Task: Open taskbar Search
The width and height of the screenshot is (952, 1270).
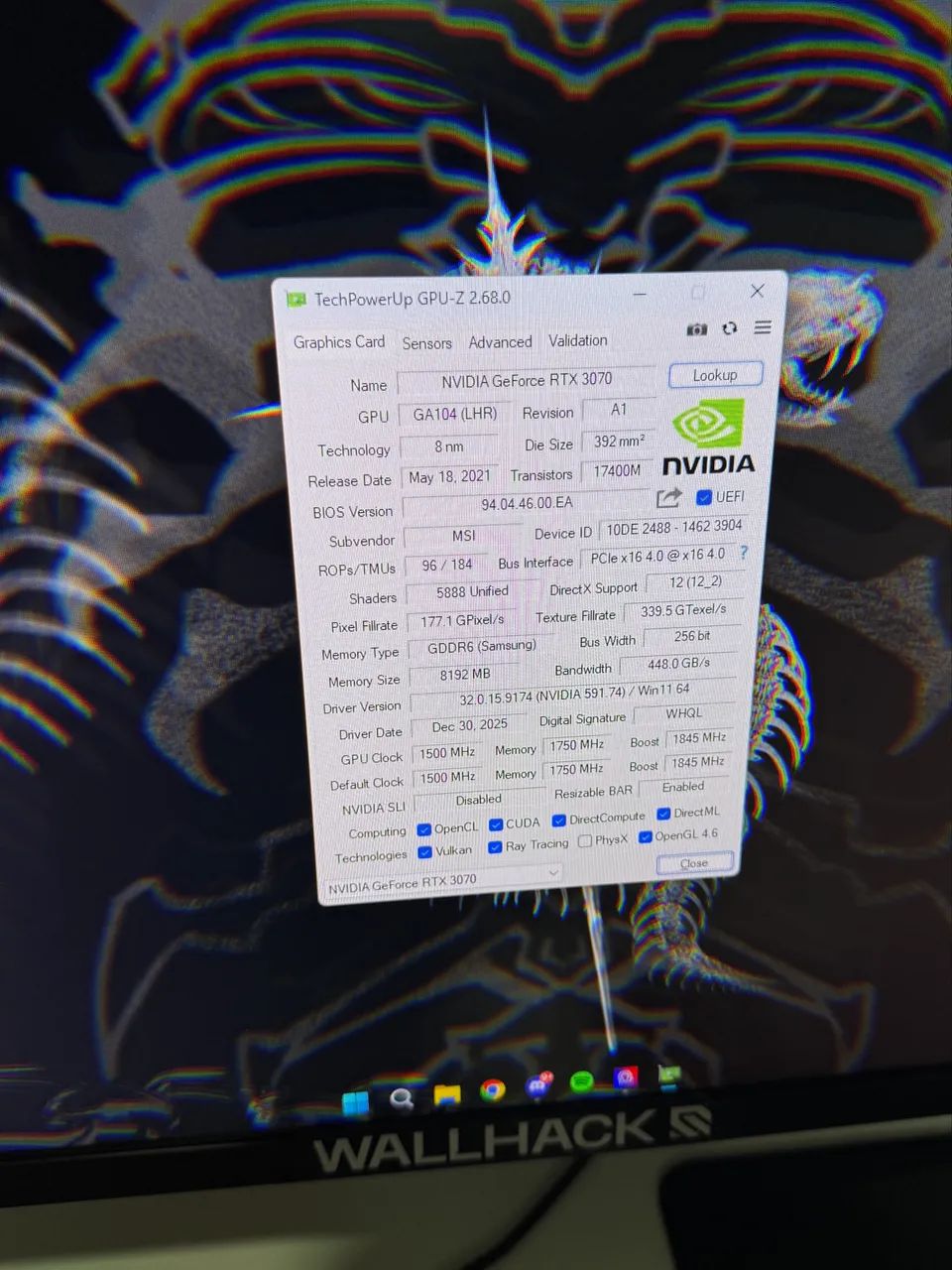Action: click(x=402, y=1098)
